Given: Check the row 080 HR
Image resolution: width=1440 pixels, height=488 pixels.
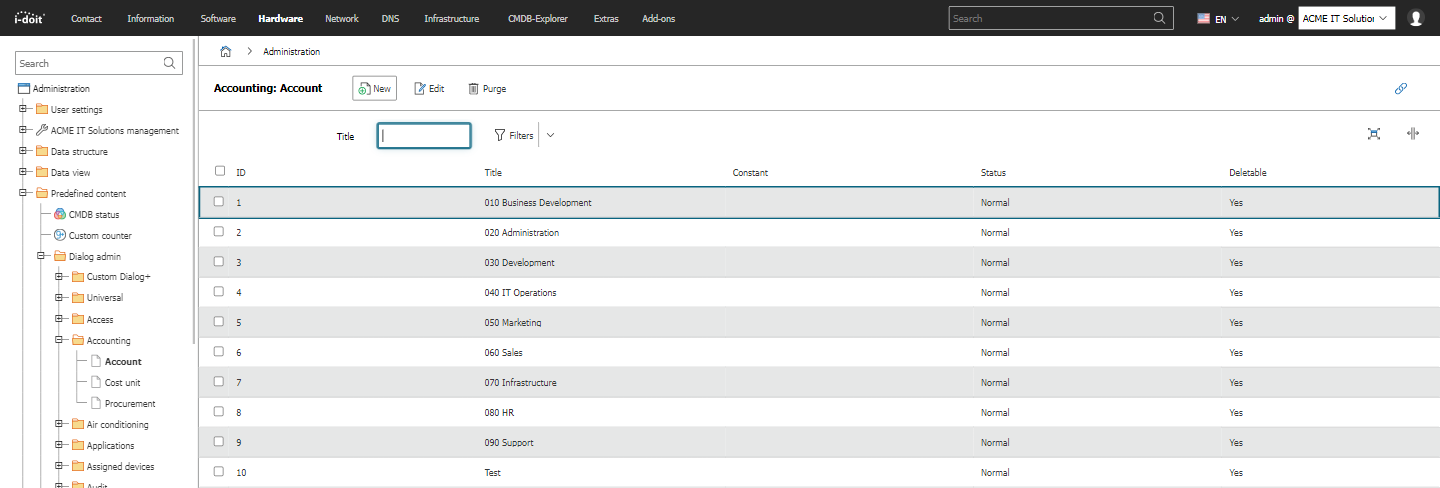Looking at the screenshot, I should point(219,412).
